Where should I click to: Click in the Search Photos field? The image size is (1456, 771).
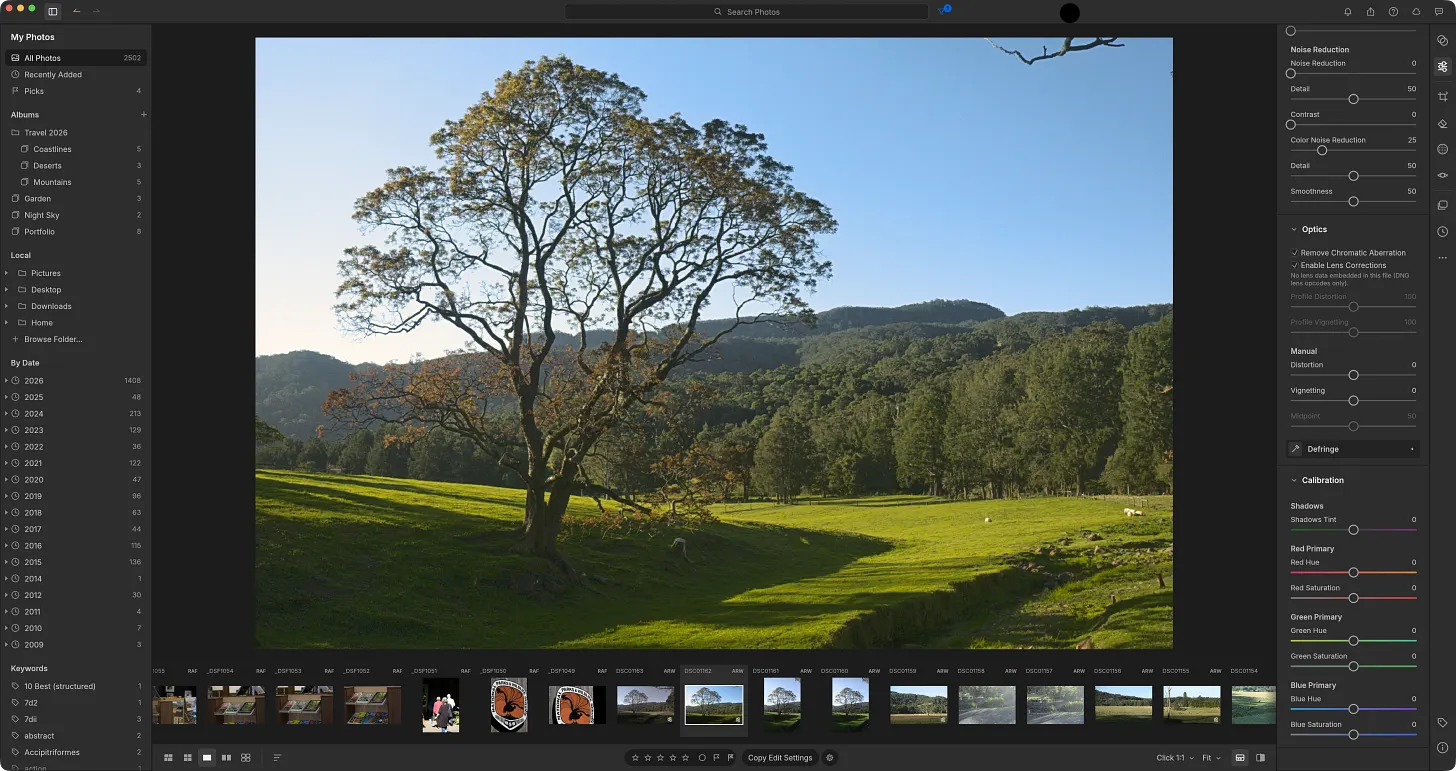(x=746, y=12)
